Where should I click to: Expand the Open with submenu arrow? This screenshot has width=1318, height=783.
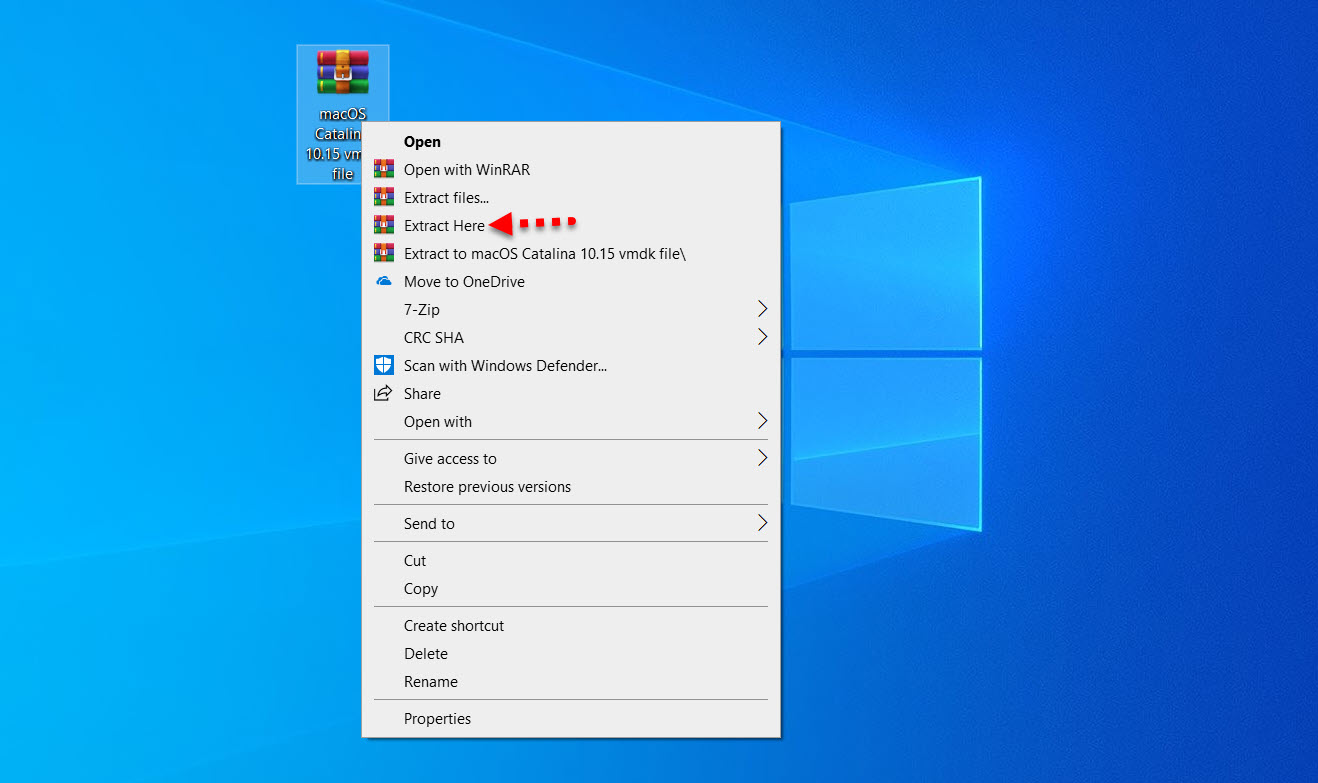point(762,421)
